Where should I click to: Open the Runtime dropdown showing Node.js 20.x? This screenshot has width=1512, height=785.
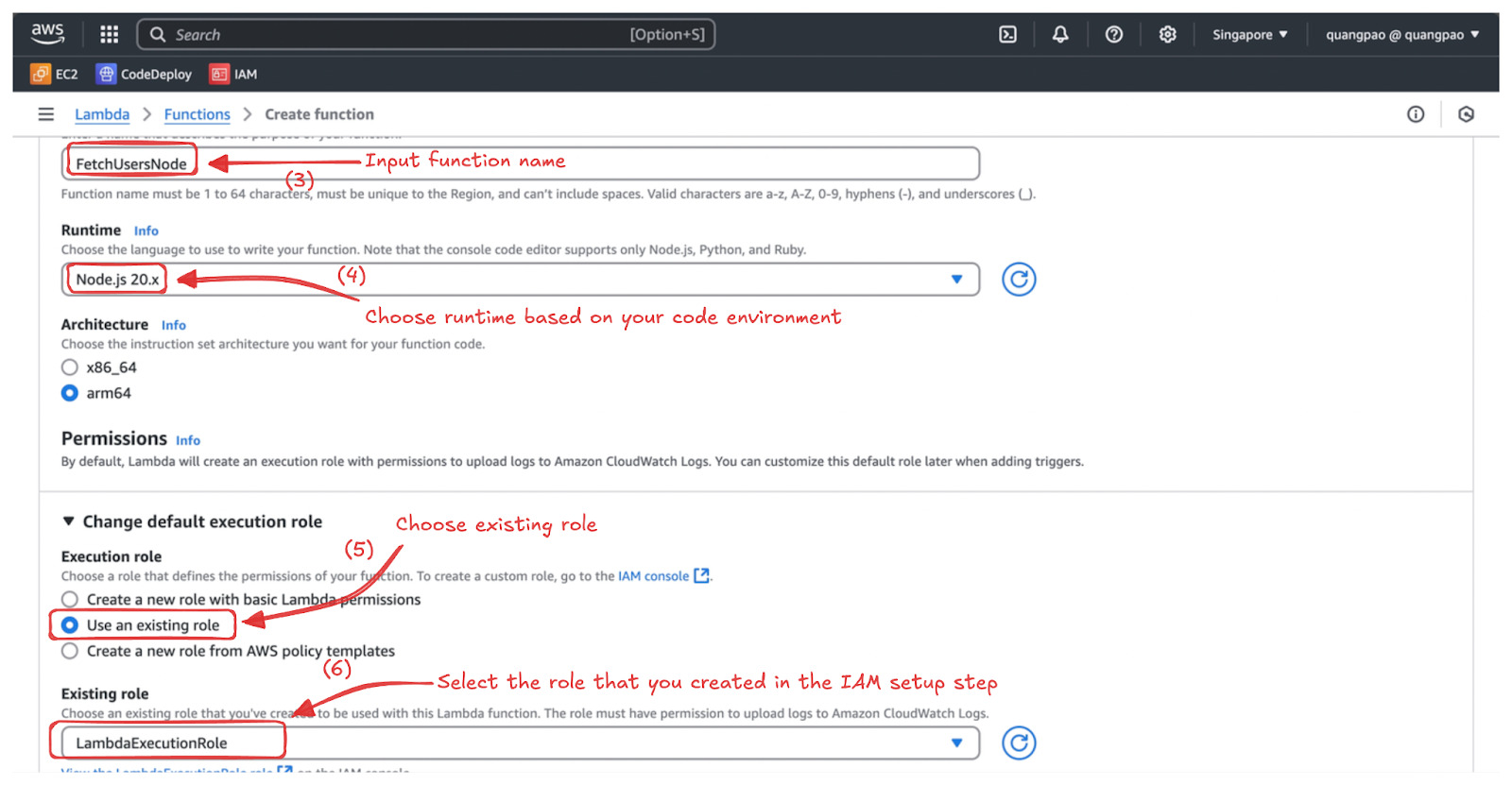[x=521, y=280]
